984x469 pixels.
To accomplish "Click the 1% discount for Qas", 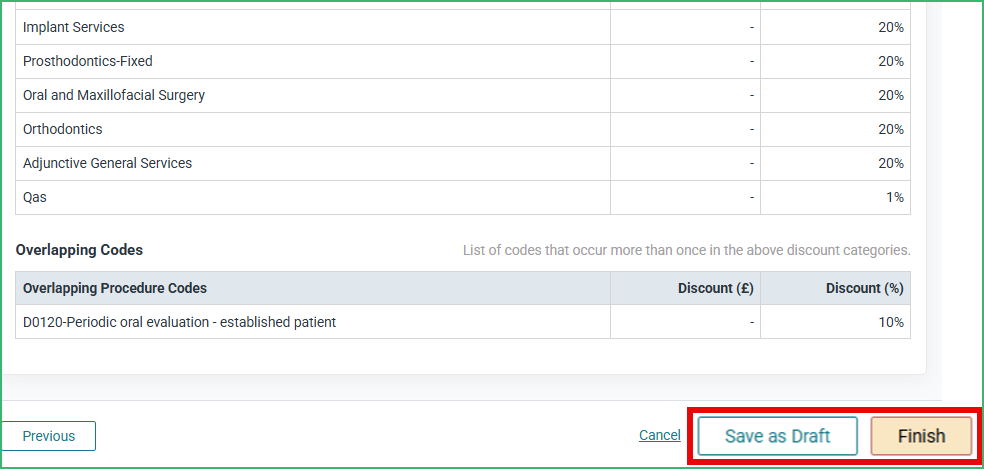I will pyautogui.click(x=895, y=197).
